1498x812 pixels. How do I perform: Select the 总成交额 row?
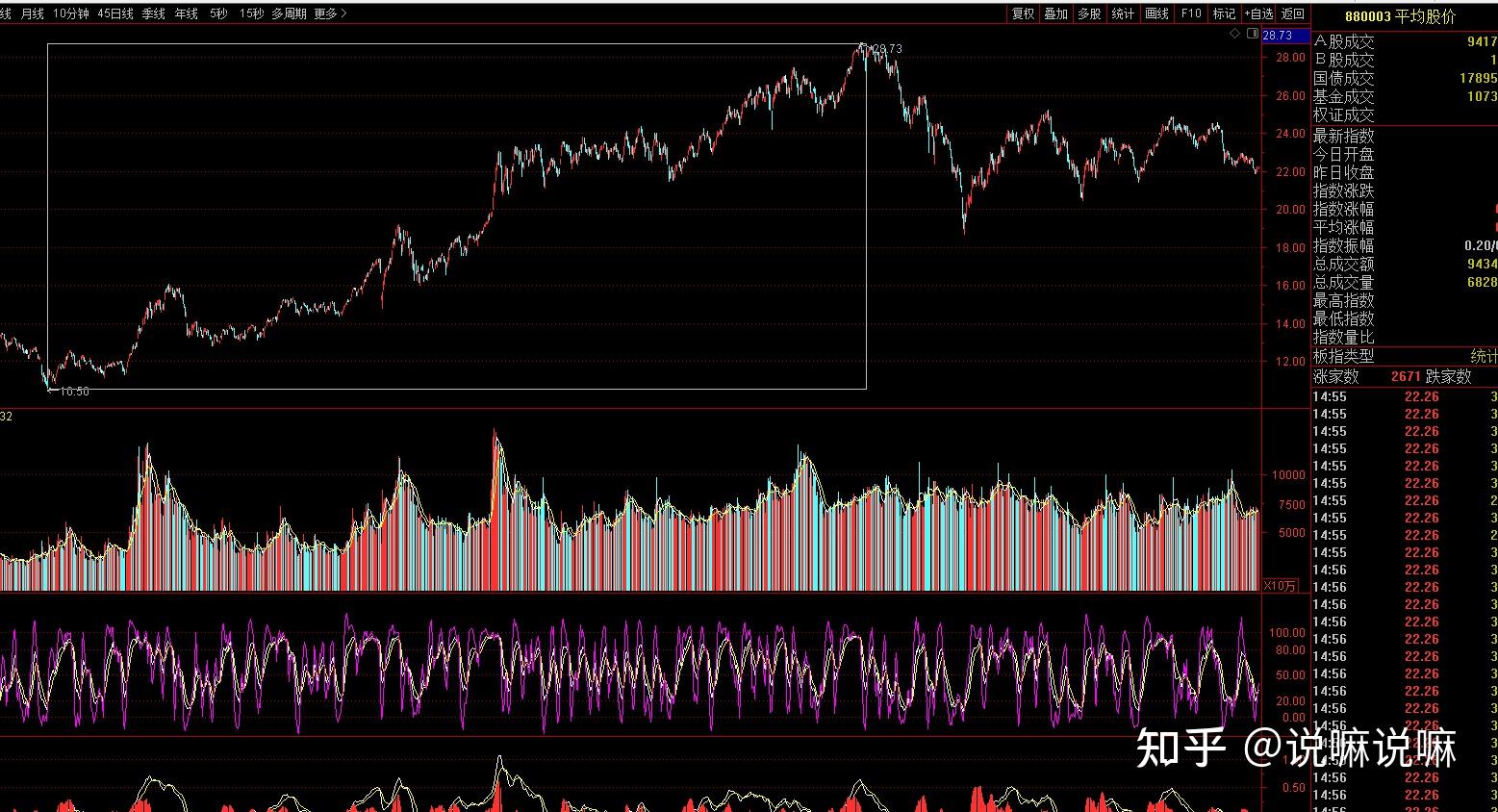click(x=1405, y=264)
